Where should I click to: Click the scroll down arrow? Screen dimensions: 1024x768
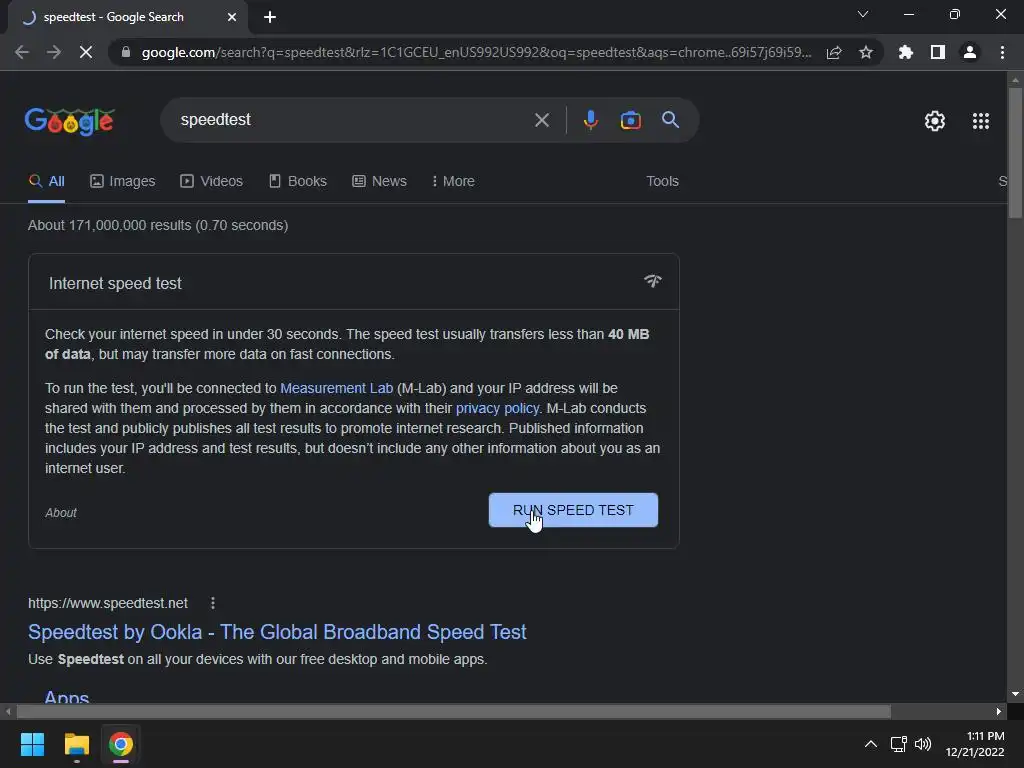pyautogui.click(x=1015, y=694)
